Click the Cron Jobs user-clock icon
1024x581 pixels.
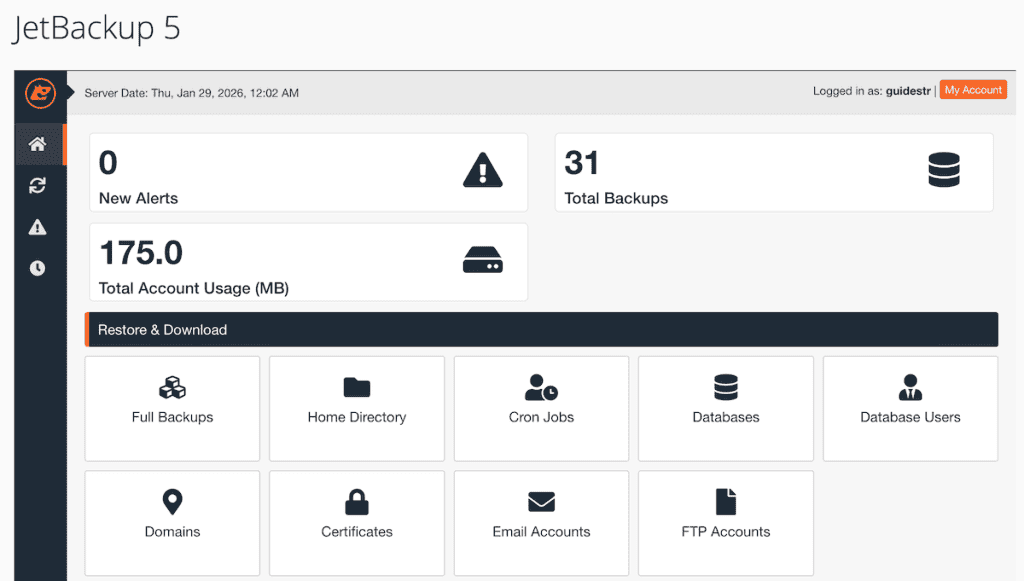tap(541, 387)
